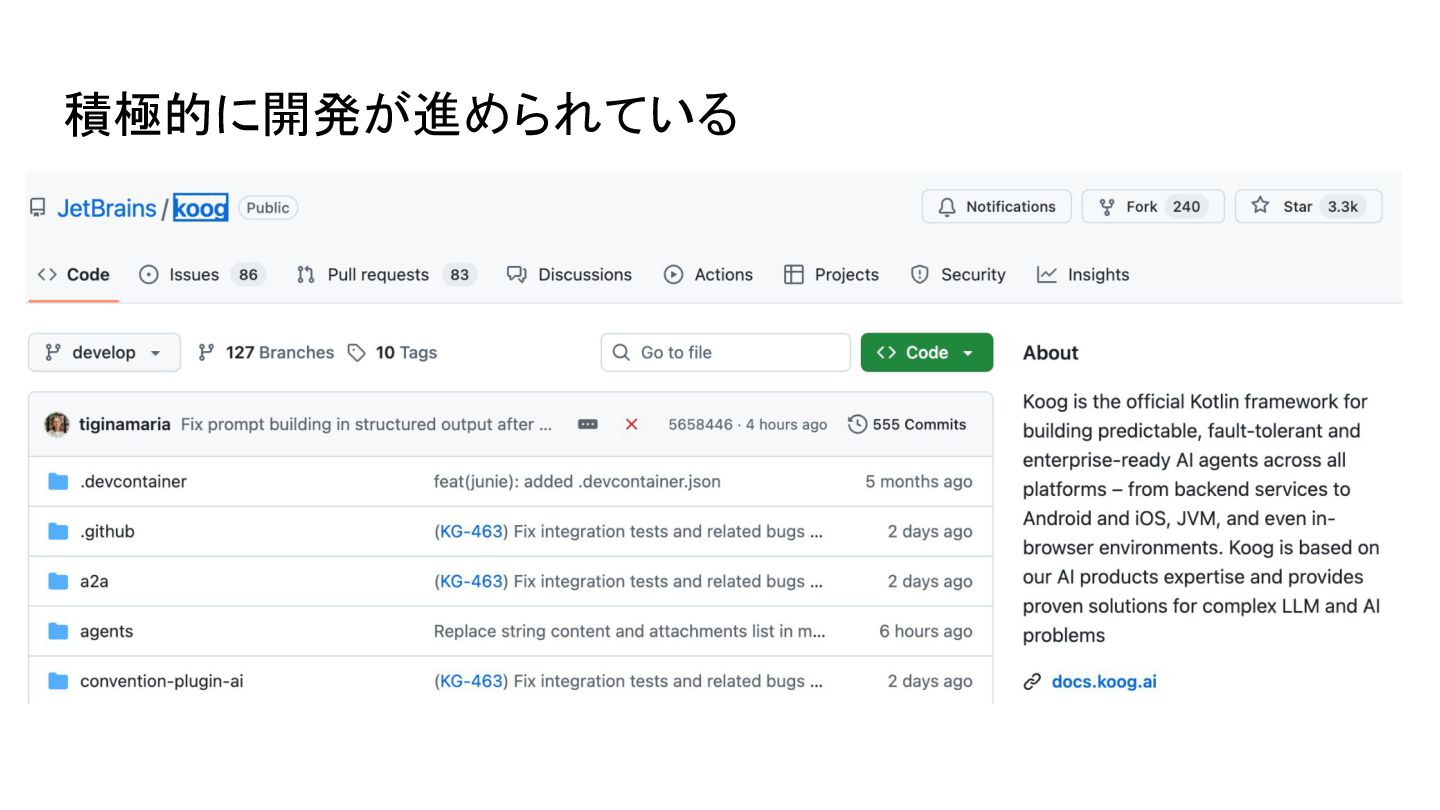Screen dimensions: 1440x810
Task: Expand commit details with ellipsis button
Action: (x=588, y=424)
